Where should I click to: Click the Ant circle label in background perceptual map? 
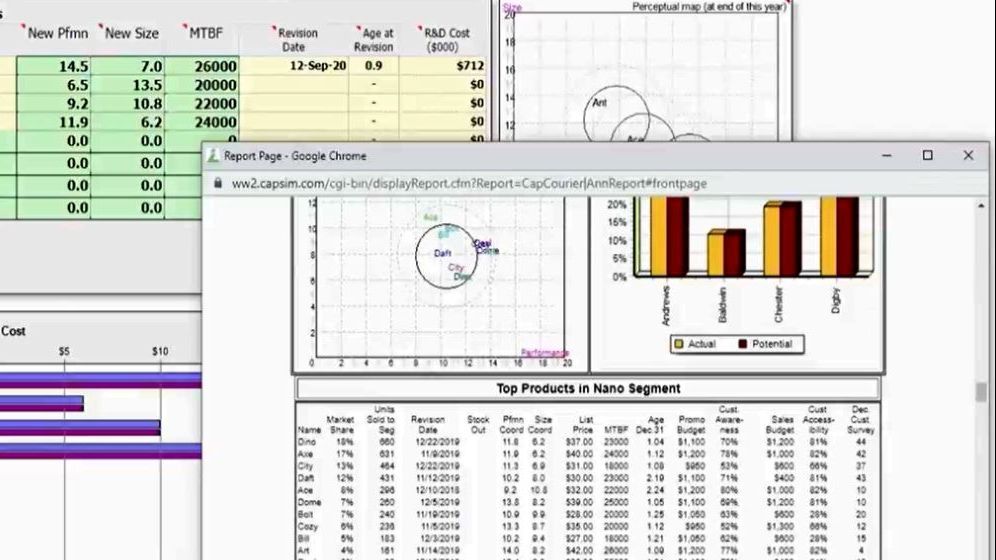pos(600,103)
